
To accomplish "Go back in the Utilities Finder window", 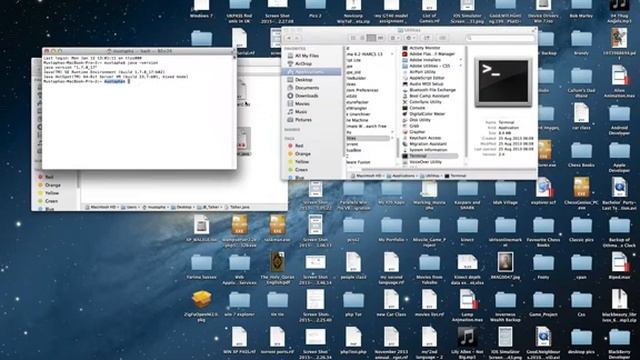I will [x=289, y=38].
